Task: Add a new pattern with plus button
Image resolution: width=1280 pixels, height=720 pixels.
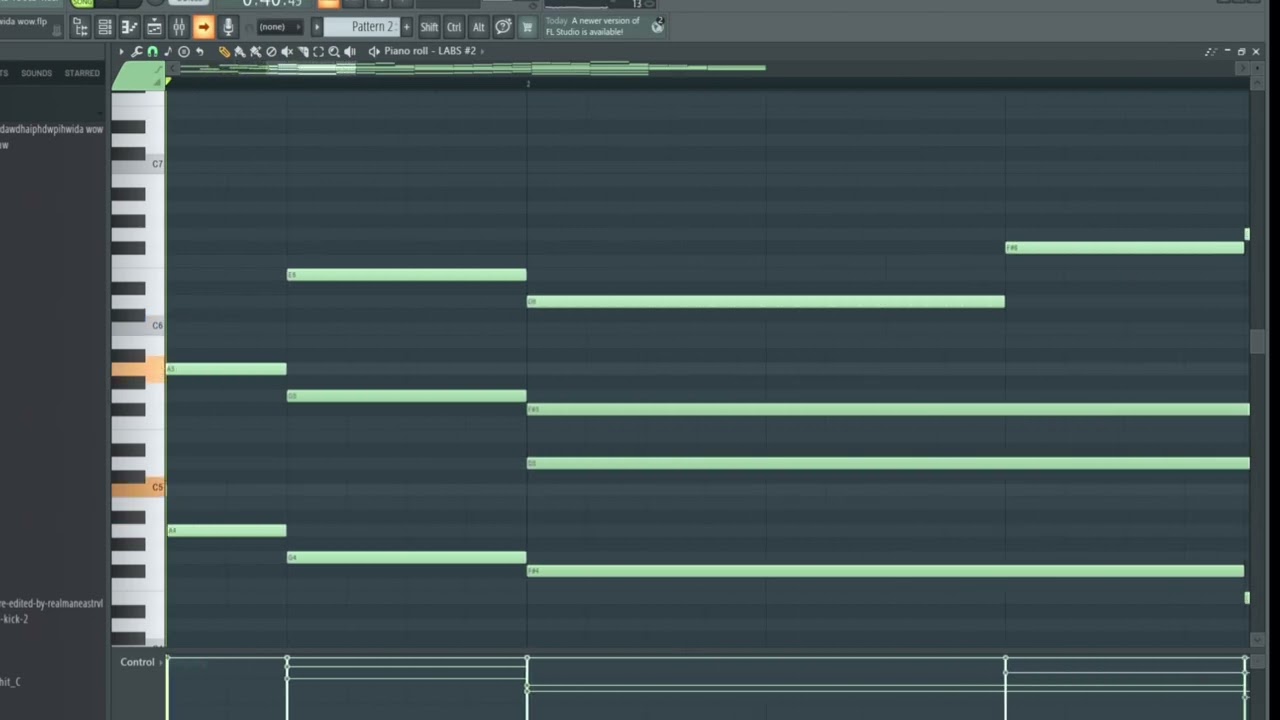Action: [x=406, y=27]
